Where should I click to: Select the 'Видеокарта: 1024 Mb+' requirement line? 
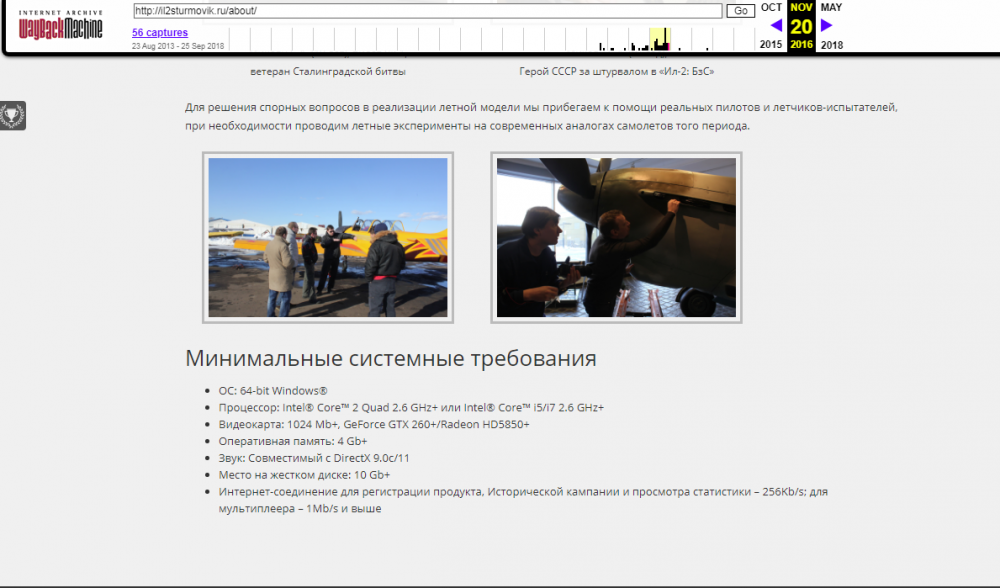click(x=374, y=424)
